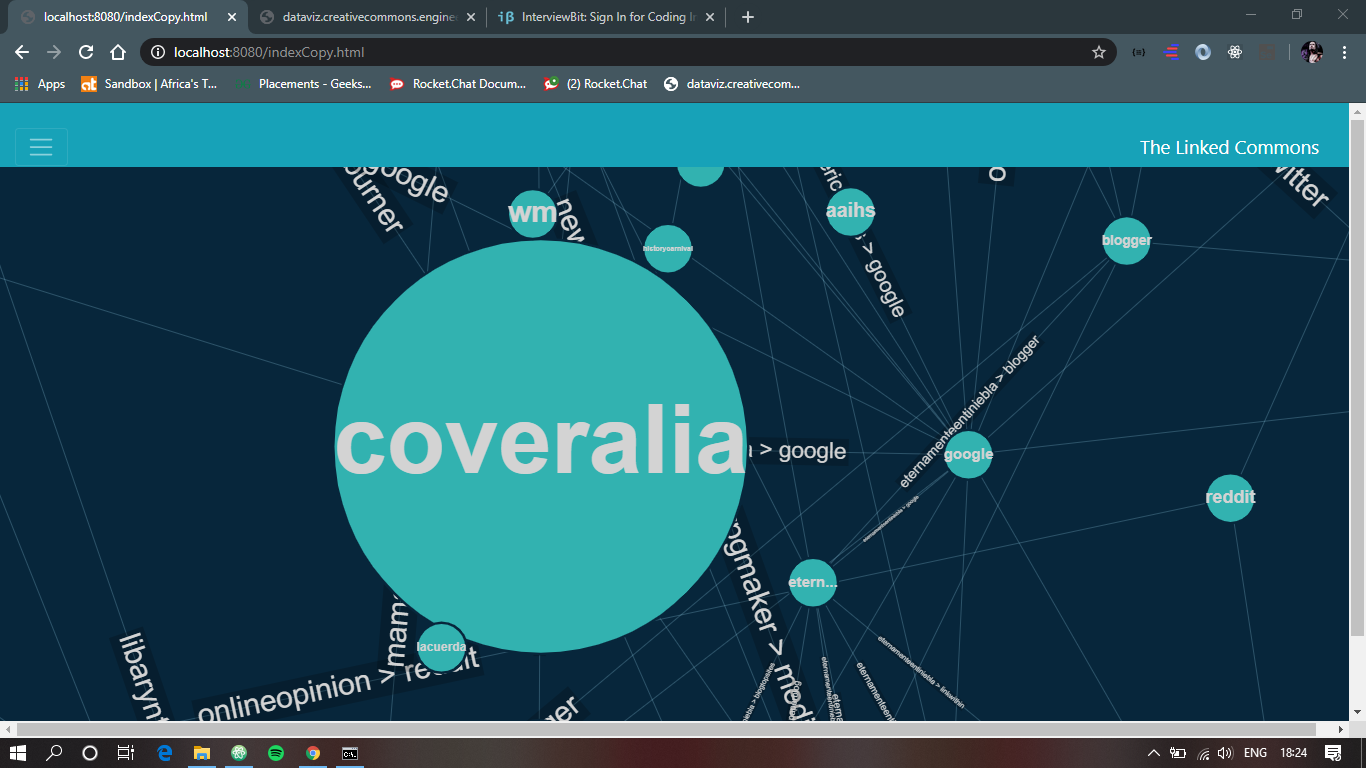The height and width of the screenshot is (768, 1366).
Task: Click the etern... node
Action: pos(812,582)
